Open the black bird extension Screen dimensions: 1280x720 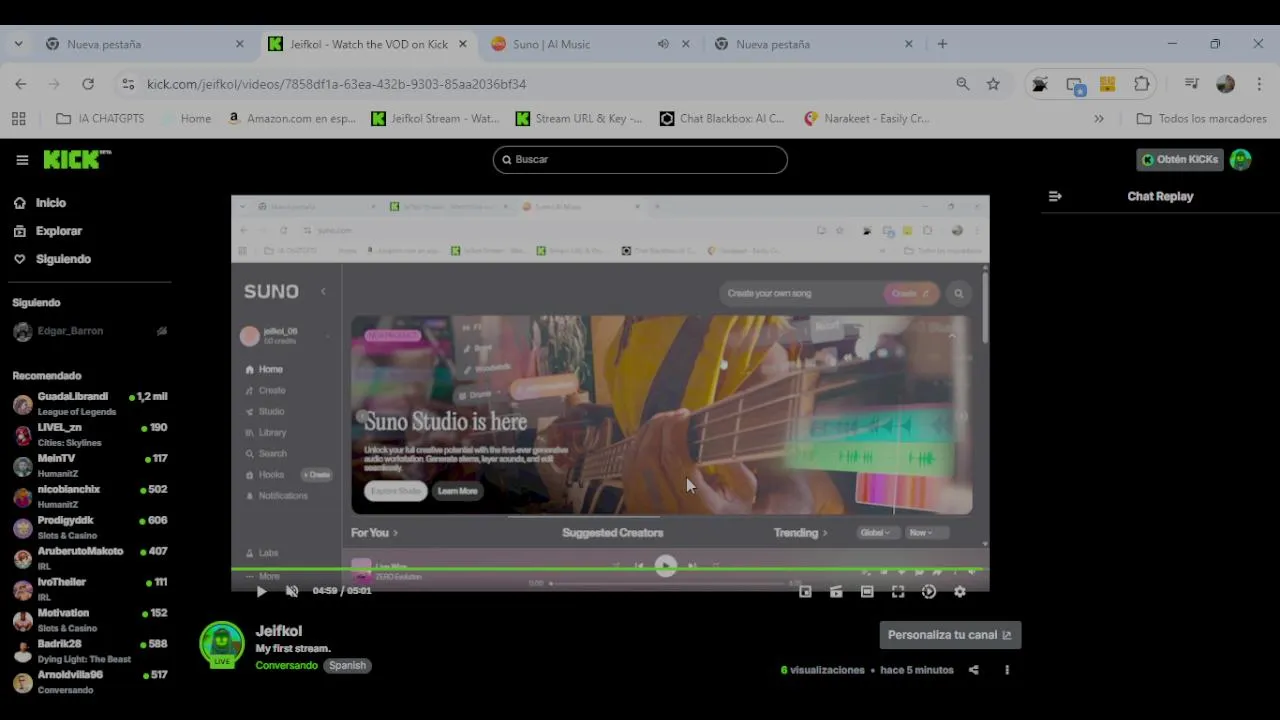coord(1040,84)
